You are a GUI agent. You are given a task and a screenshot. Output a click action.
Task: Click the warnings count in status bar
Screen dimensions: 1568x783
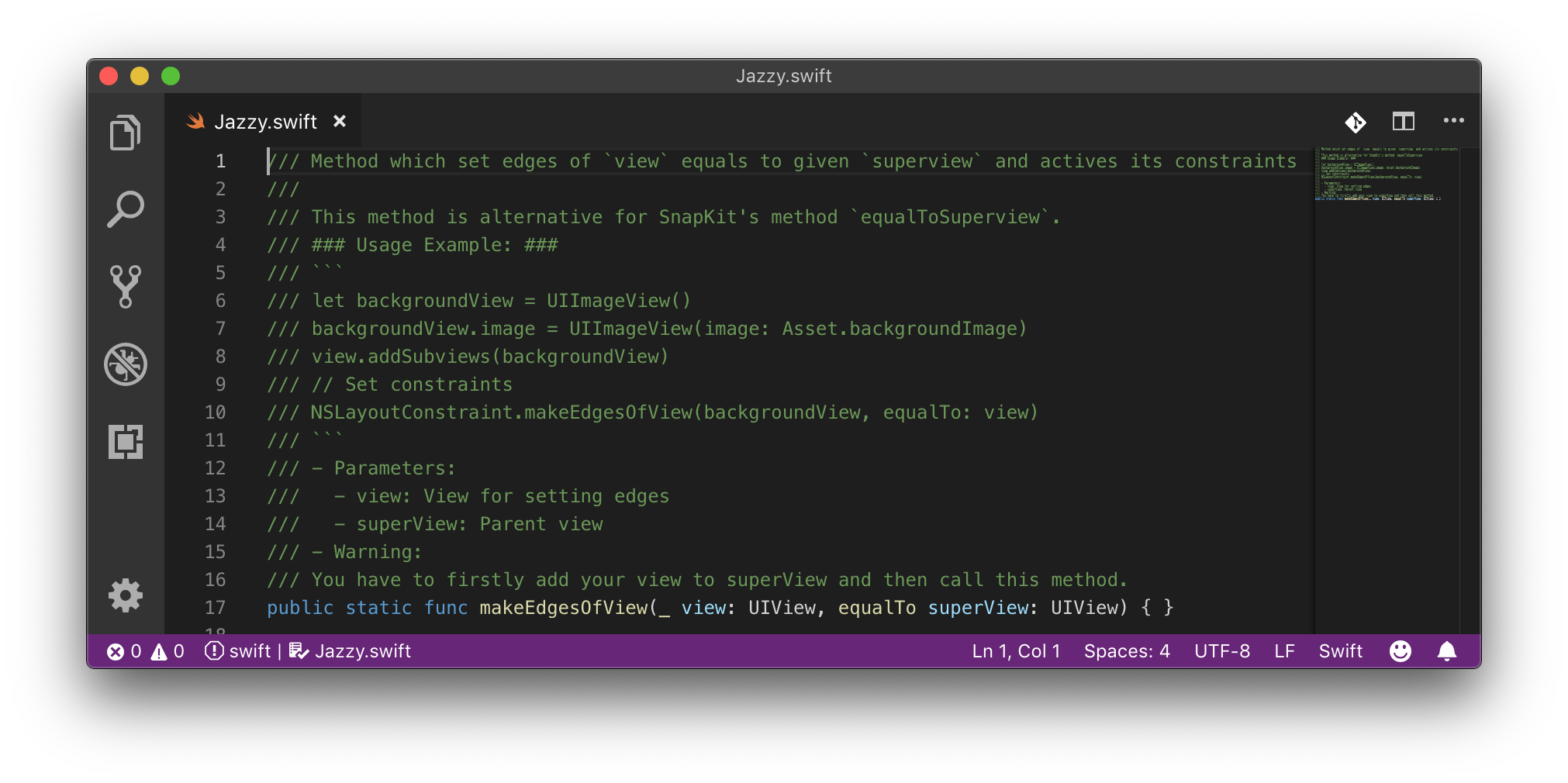[168, 651]
